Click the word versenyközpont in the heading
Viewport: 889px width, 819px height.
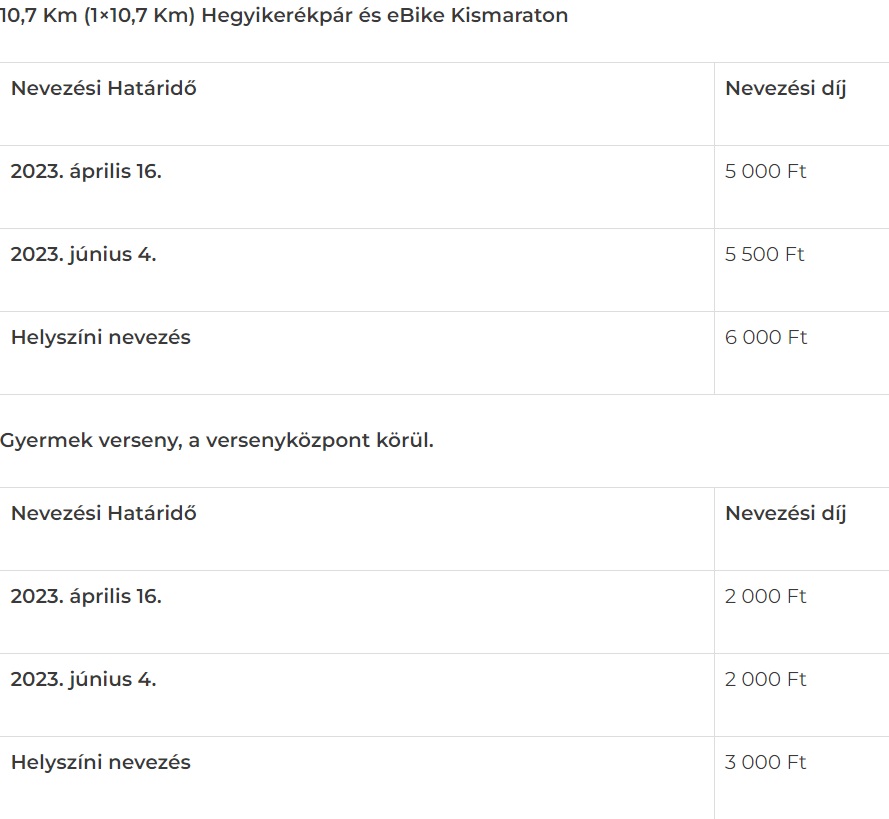pyautogui.click(x=287, y=440)
